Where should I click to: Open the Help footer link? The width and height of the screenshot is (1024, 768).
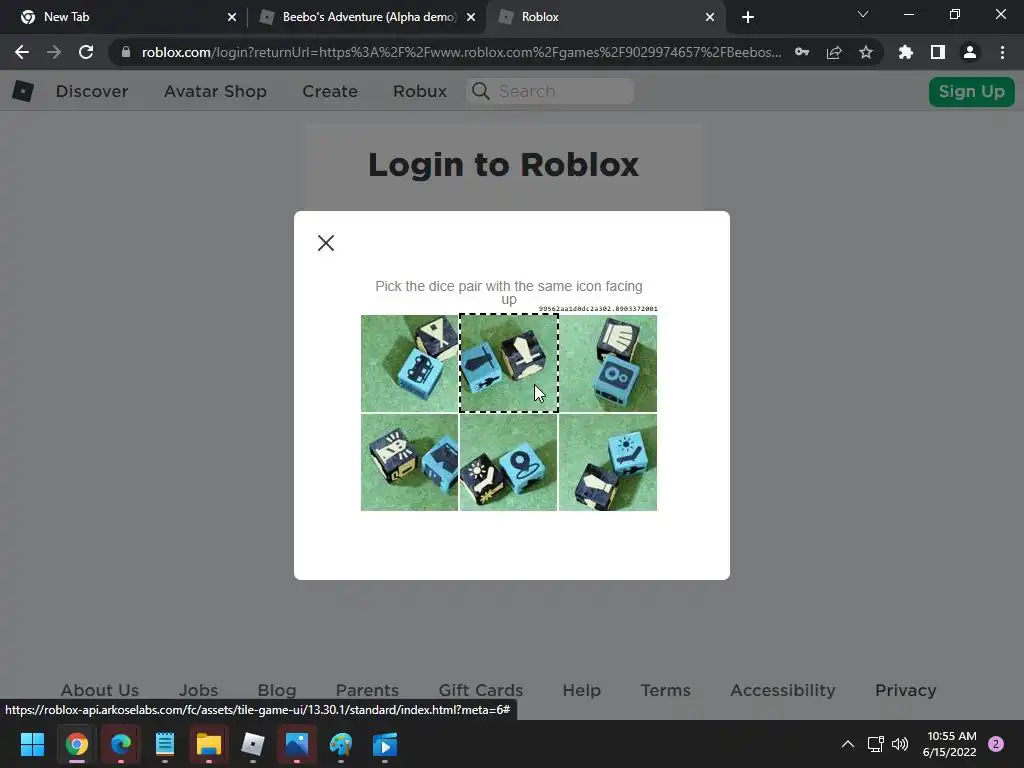click(x=581, y=690)
